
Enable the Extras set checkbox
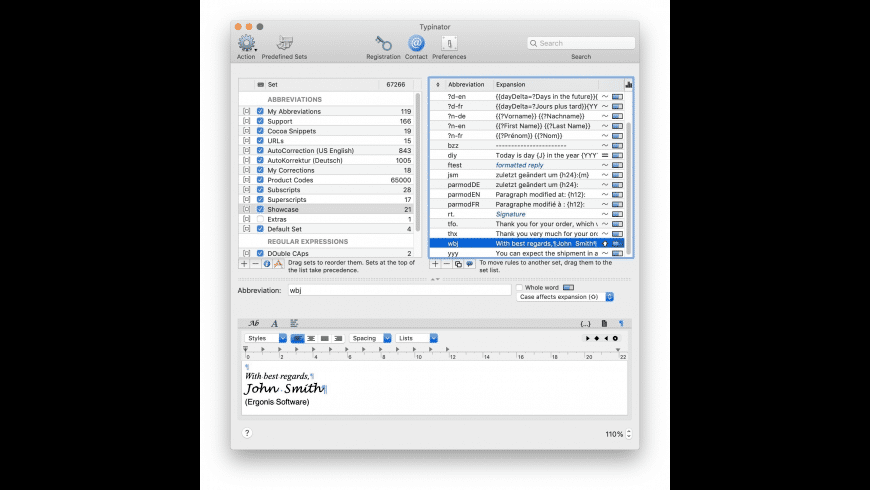coord(260,219)
